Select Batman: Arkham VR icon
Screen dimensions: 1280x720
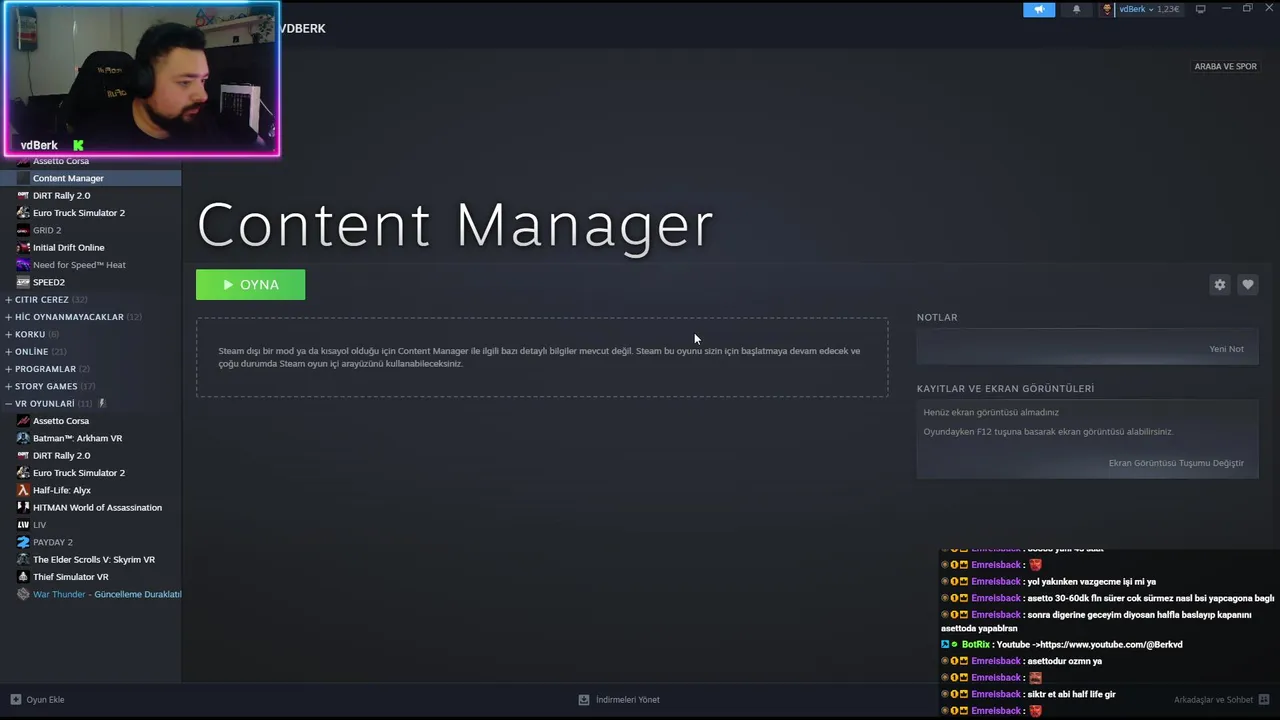pyautogui.click(x=23, y=438)
